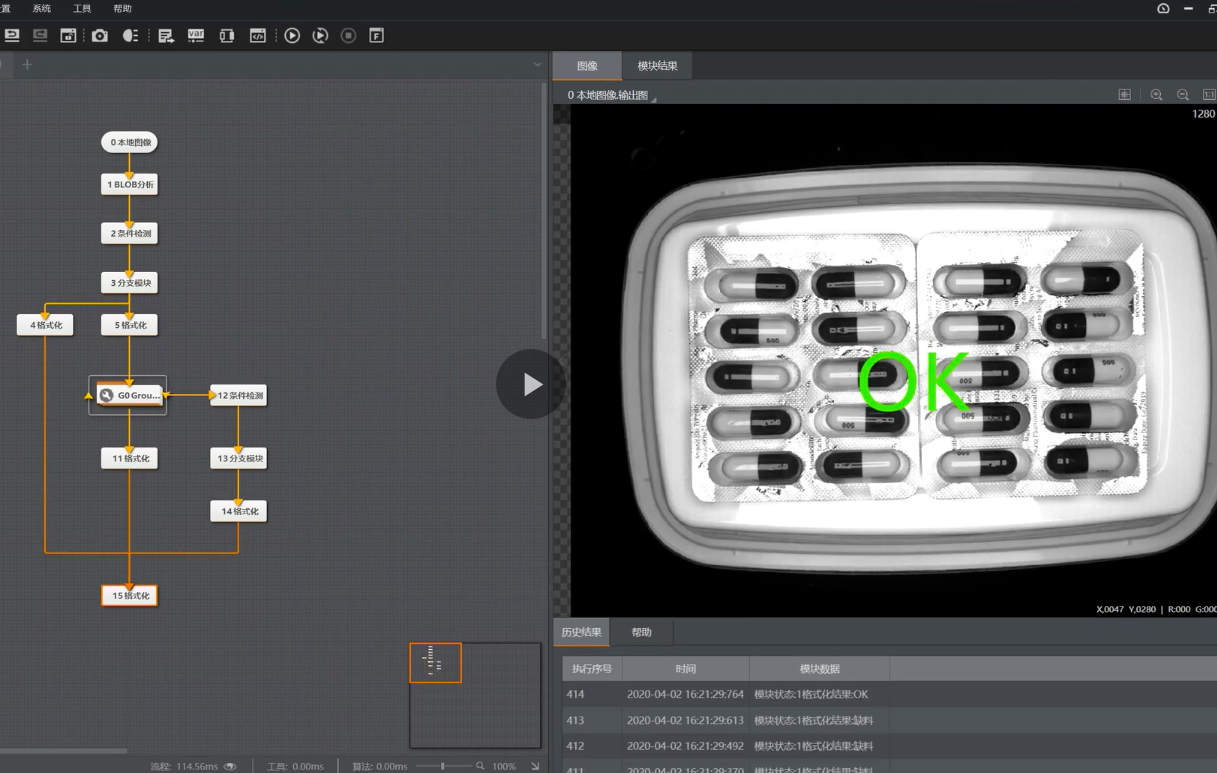Expand the flow tab list chevron

pos(537,65)
